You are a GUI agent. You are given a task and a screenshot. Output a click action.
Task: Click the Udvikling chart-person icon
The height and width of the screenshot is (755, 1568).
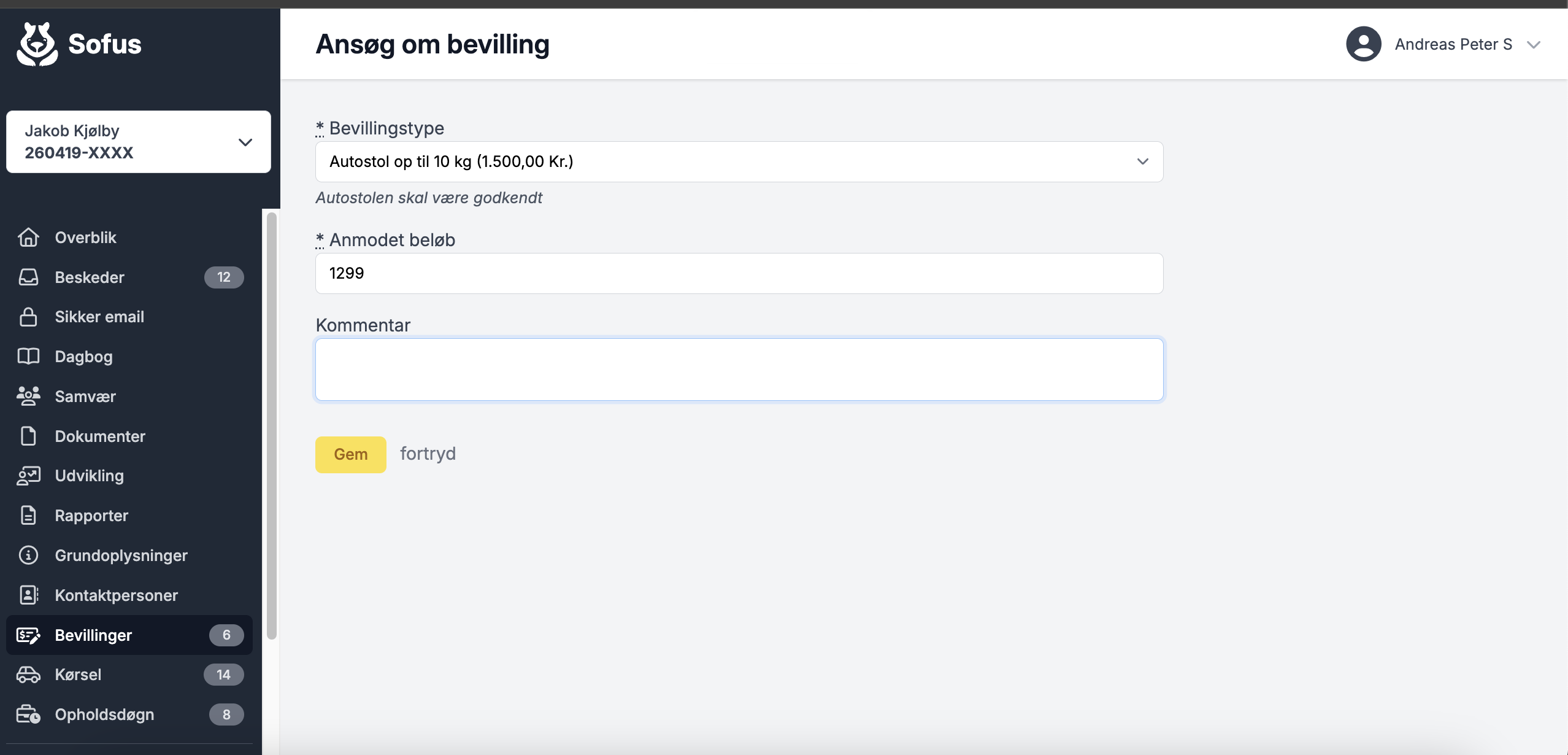pos(28,476)
